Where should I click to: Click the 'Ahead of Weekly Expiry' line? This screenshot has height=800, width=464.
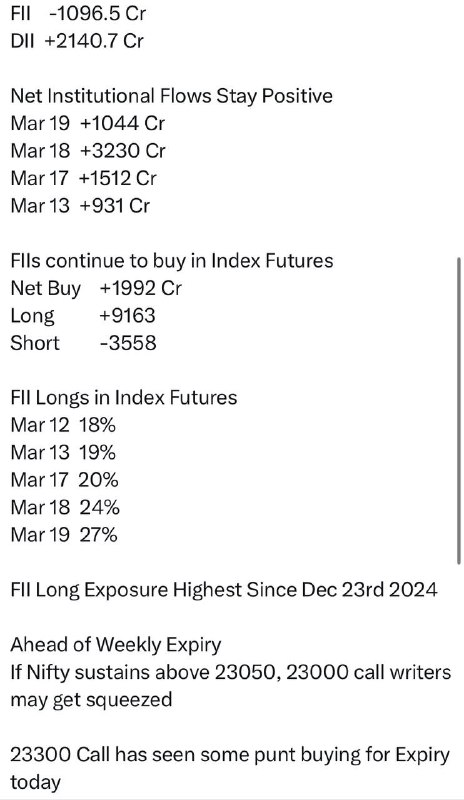[x=116, y=645]
